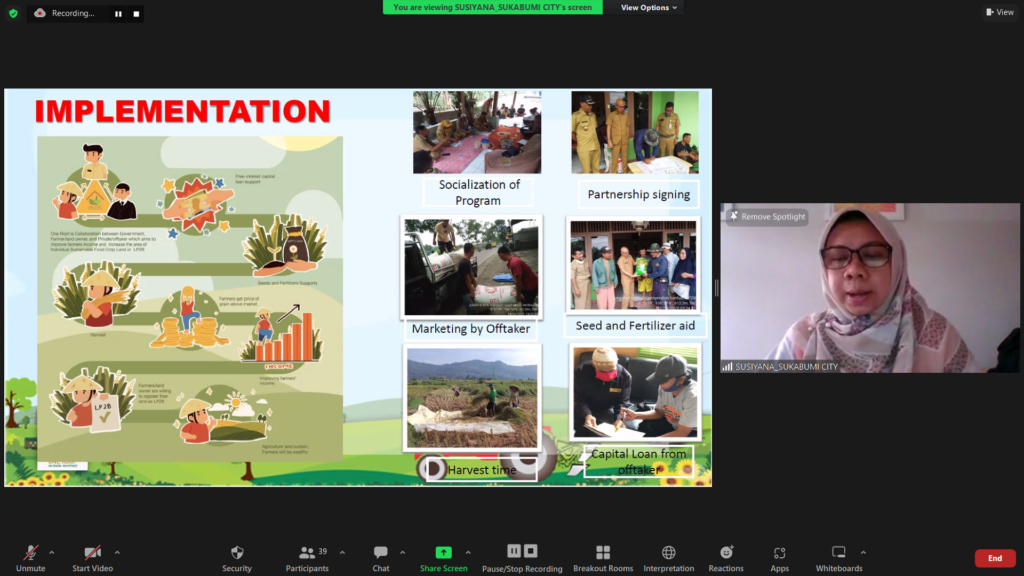The height and width of the screenshot is (576, 1024).
Task: Click the green Share Screen icon
Action: (443, 552)
